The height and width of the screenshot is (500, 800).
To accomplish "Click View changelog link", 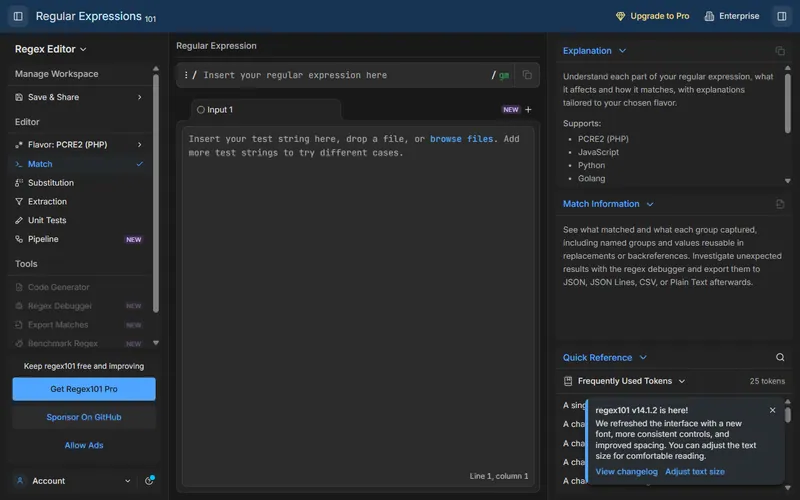I will [626, 471].
